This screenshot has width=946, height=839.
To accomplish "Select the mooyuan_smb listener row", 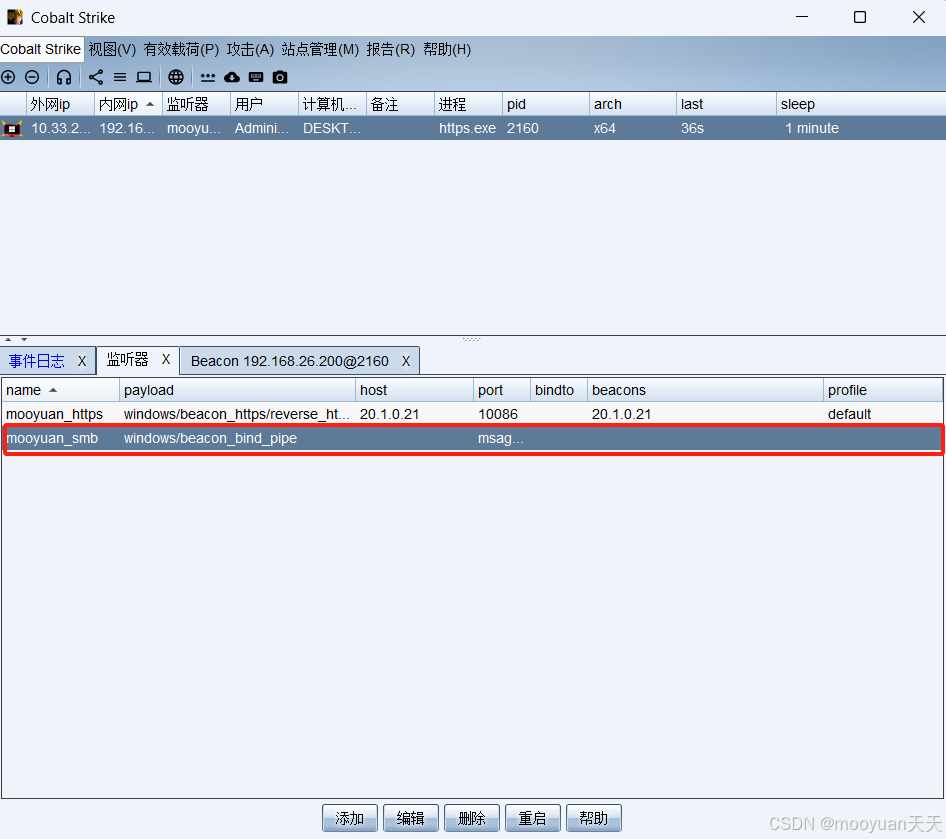I will [x=472, y=438].
